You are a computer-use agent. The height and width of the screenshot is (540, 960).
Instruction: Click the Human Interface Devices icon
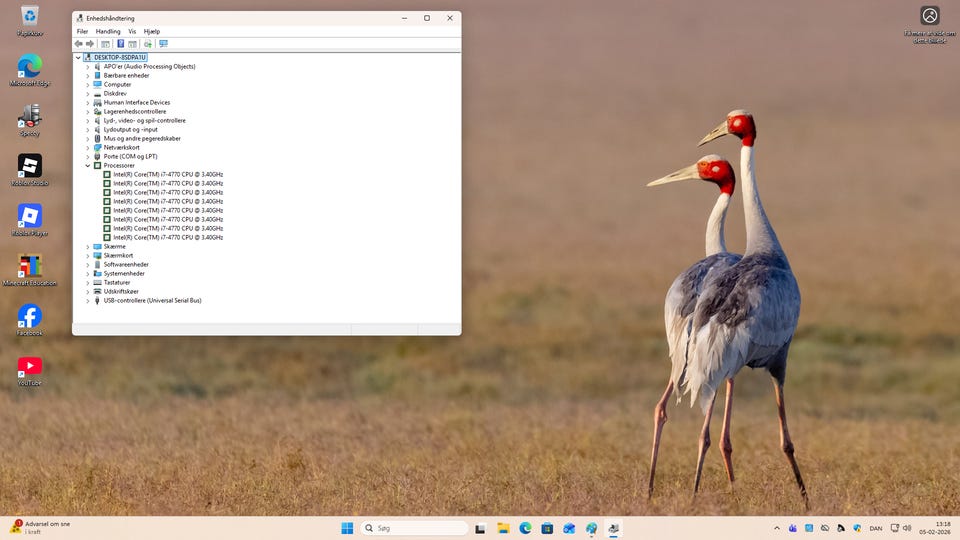point(97,103)
